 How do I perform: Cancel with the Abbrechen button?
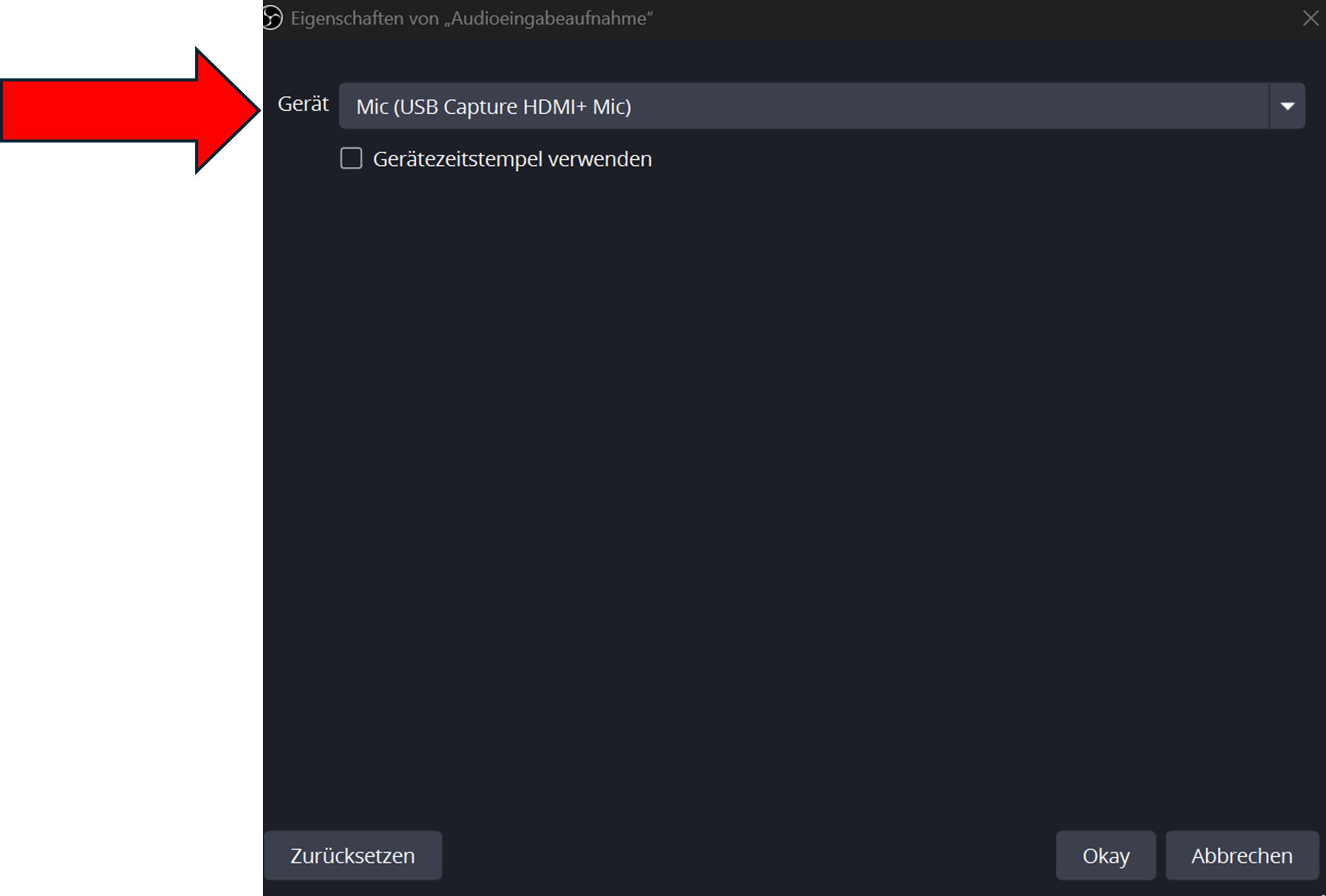click(x=1242, y=855)
